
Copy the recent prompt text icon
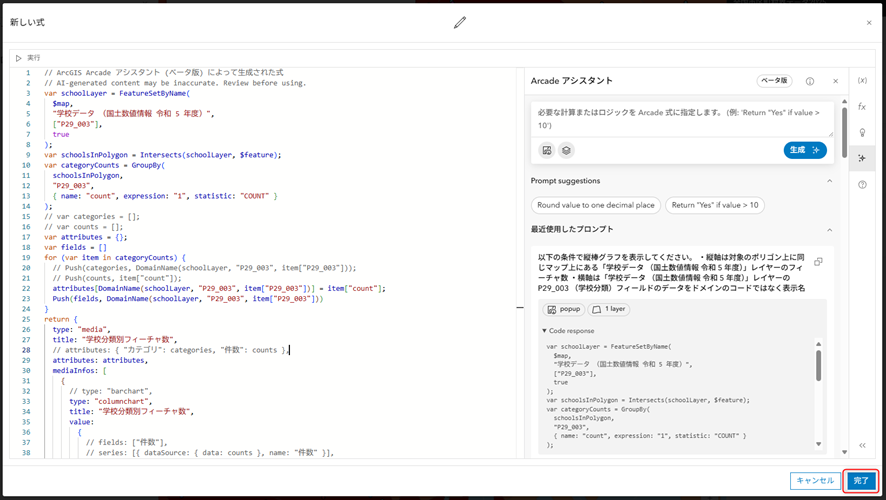(x=818, y=262)
